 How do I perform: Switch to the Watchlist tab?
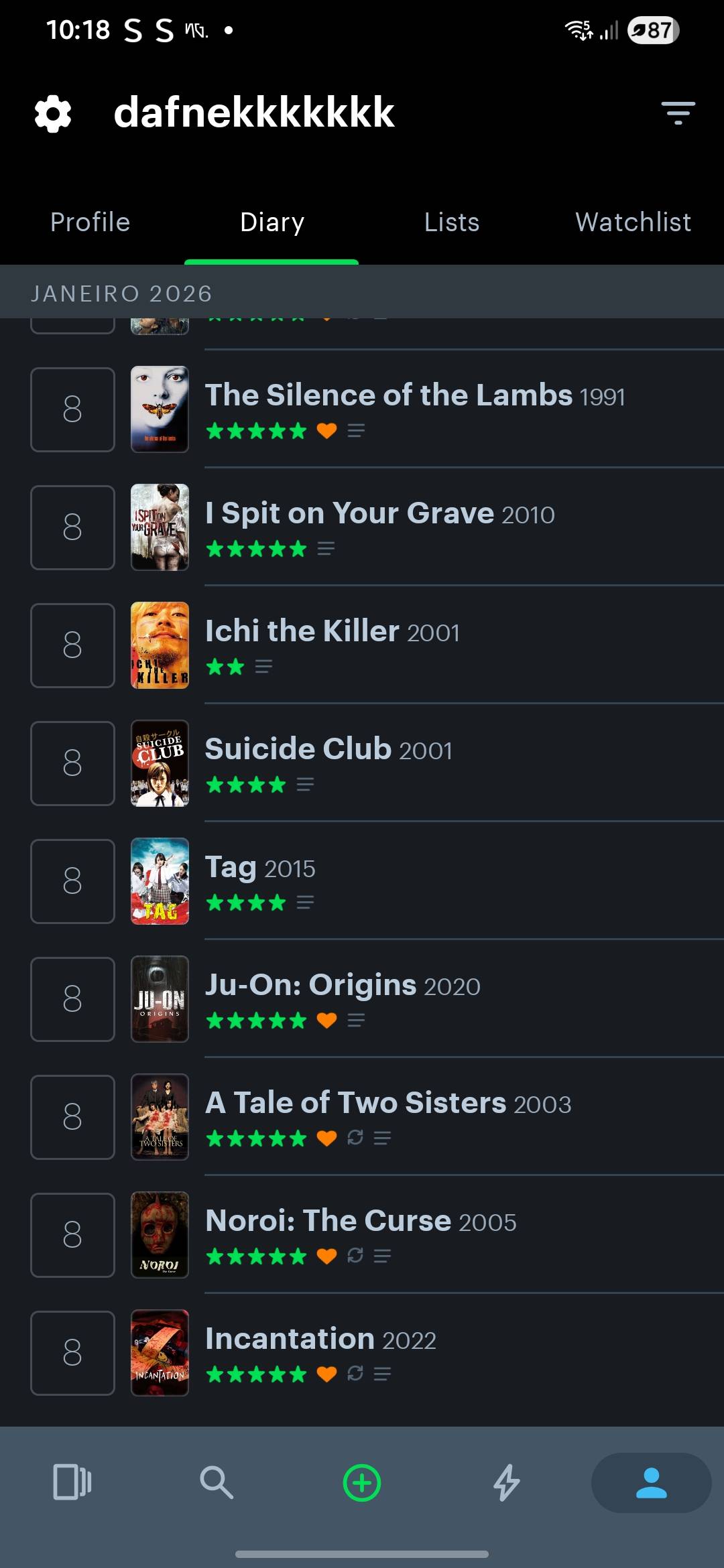pyautogui.click(x=633, y=222)
